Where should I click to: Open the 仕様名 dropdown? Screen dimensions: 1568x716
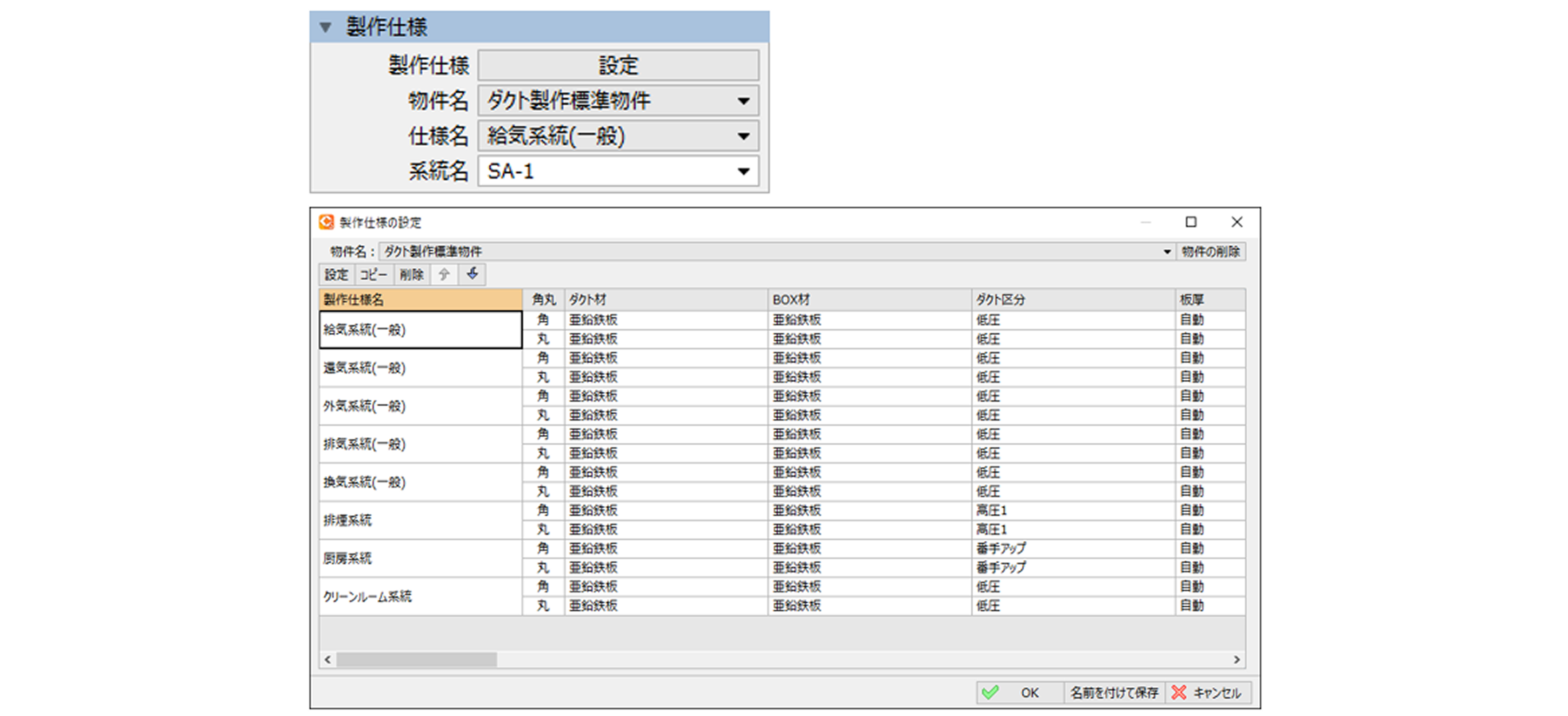pyautogui.click(x=743, y=136)
